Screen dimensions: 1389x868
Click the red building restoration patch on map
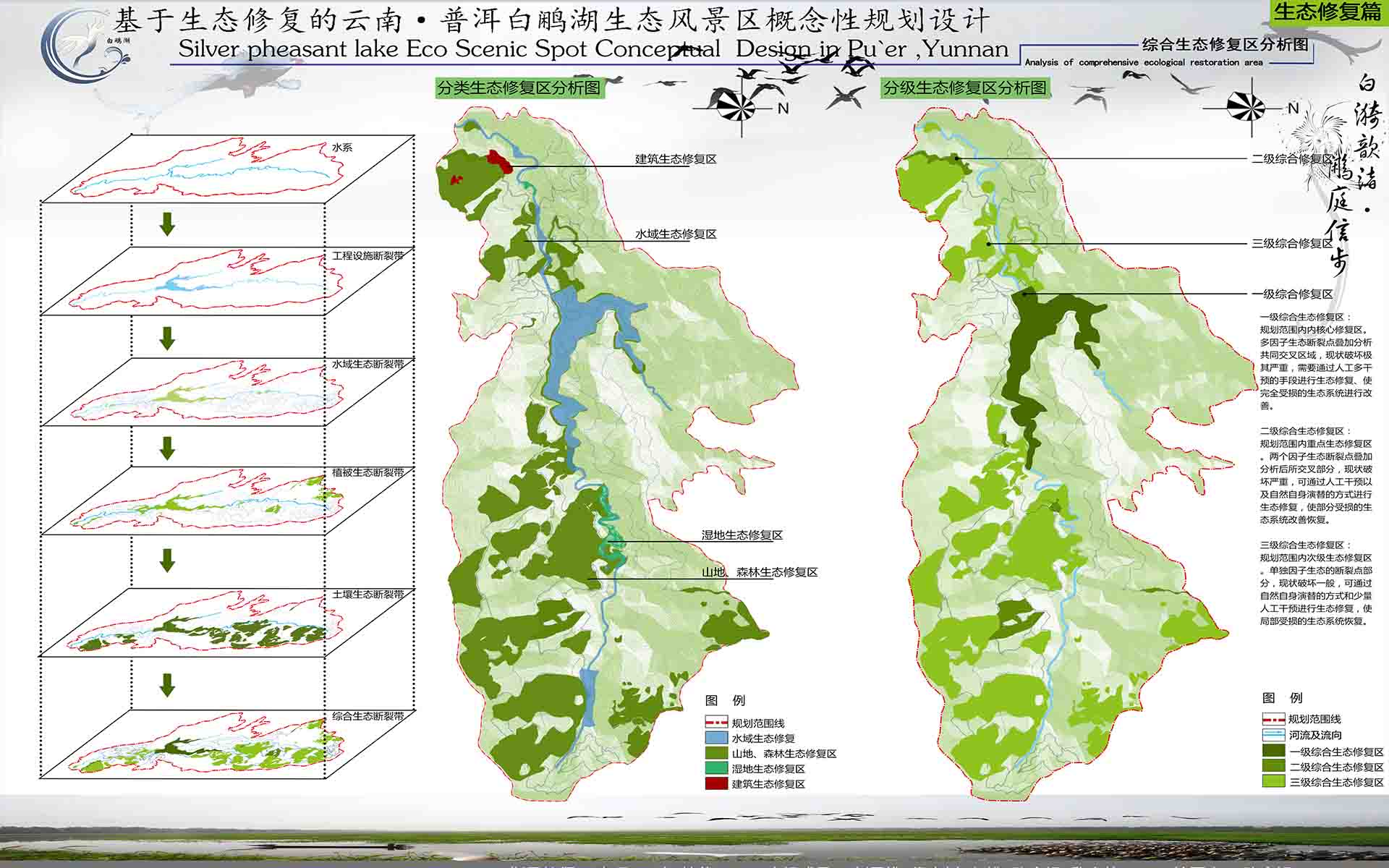(x=499, y=161)
